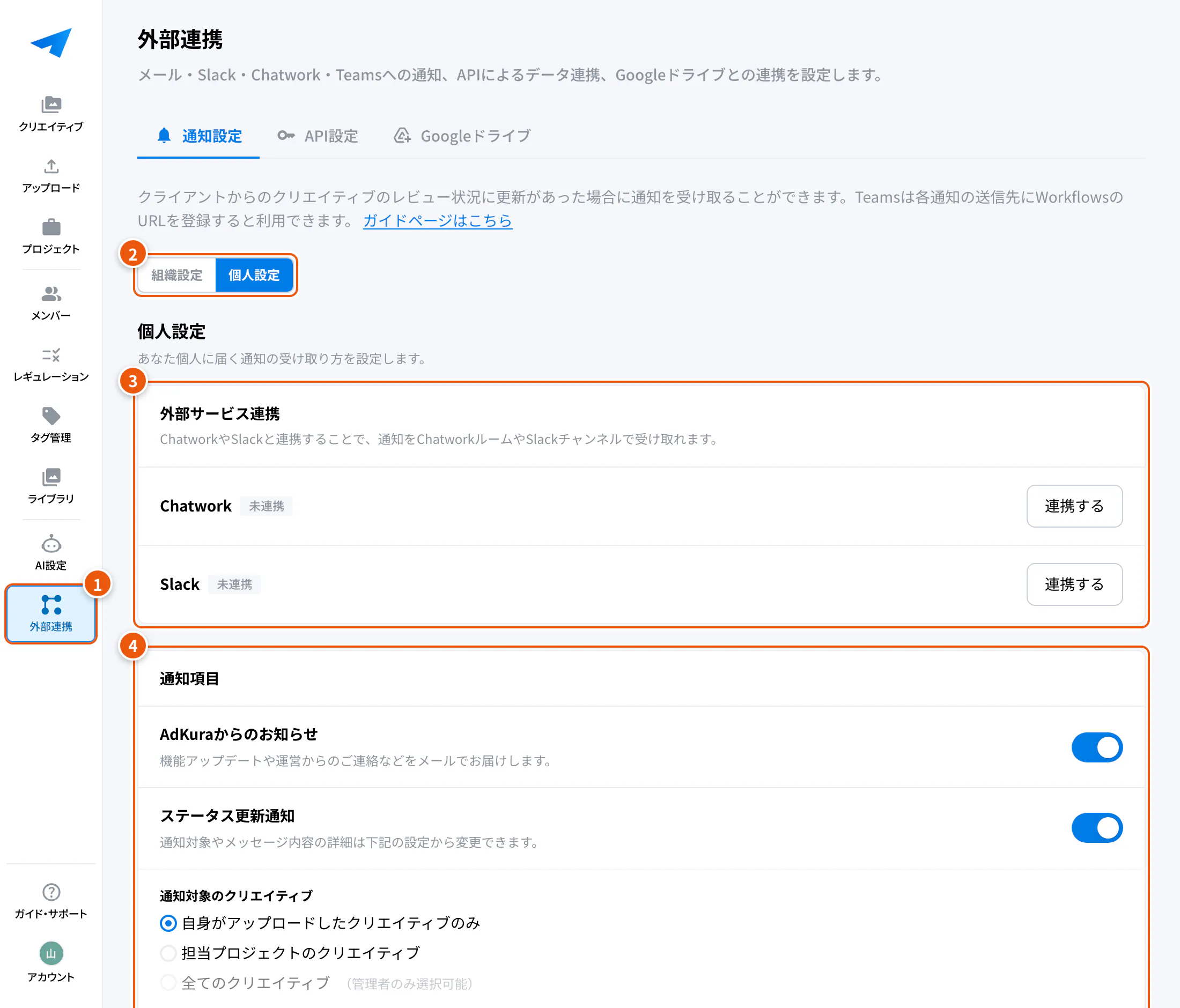Go to プロジェクト briefcase icon
Screen dimensions: 1180x1008
pos(50,226)
